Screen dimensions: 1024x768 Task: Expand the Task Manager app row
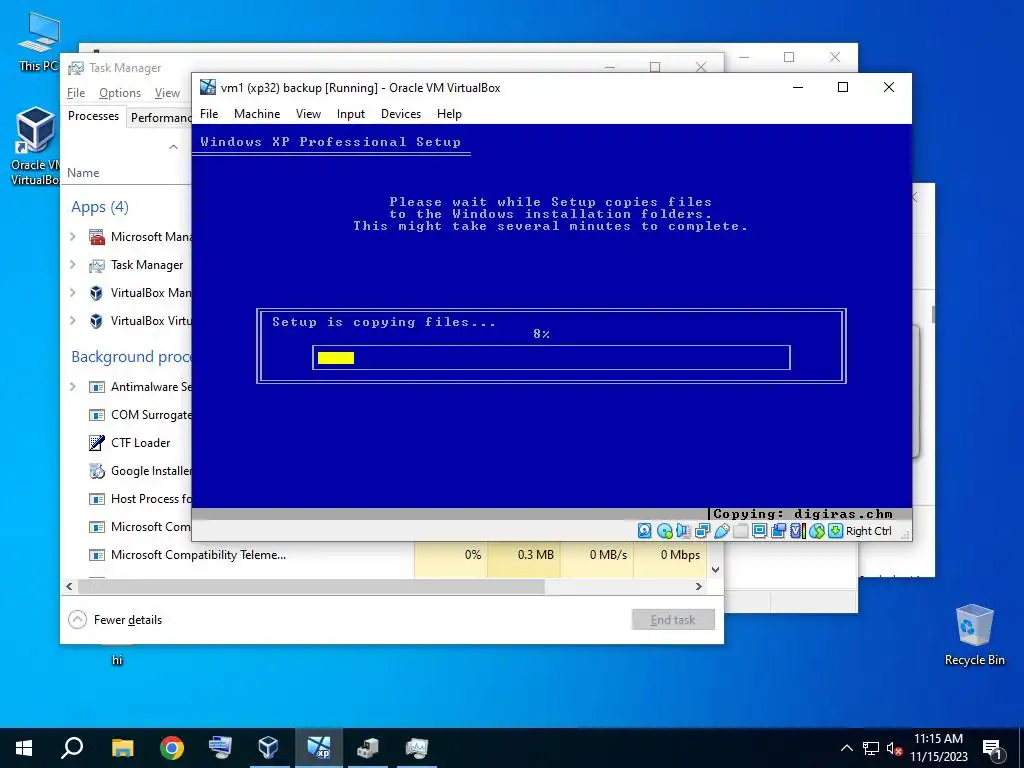pos(73,264)
